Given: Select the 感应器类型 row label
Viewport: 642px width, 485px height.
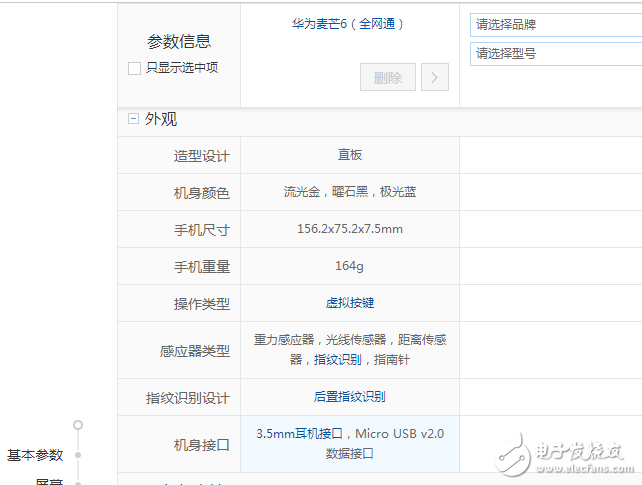Looking at the screenshot, I should (x=194, y=351).
